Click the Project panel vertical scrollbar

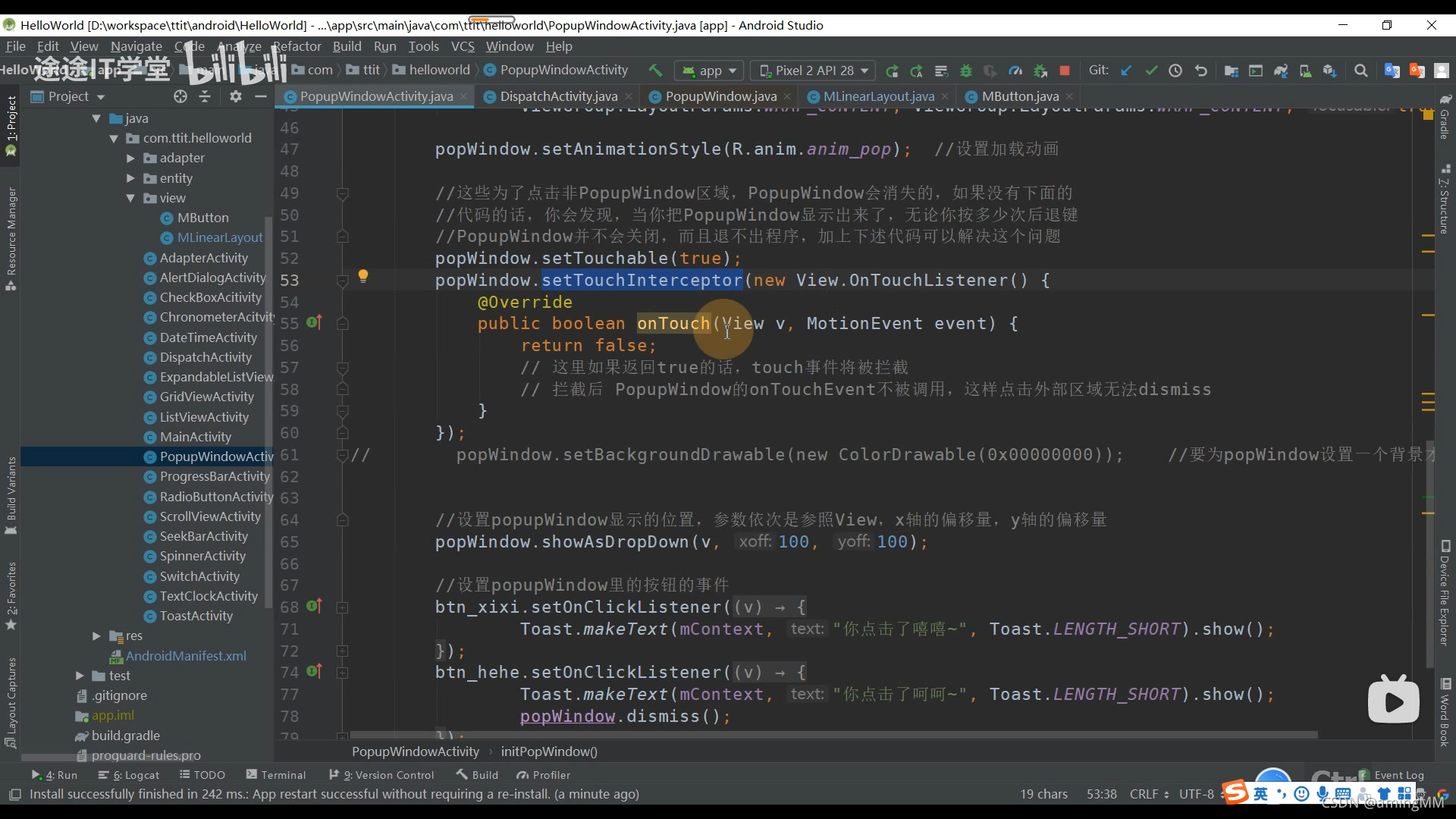(x=268, y=411)
